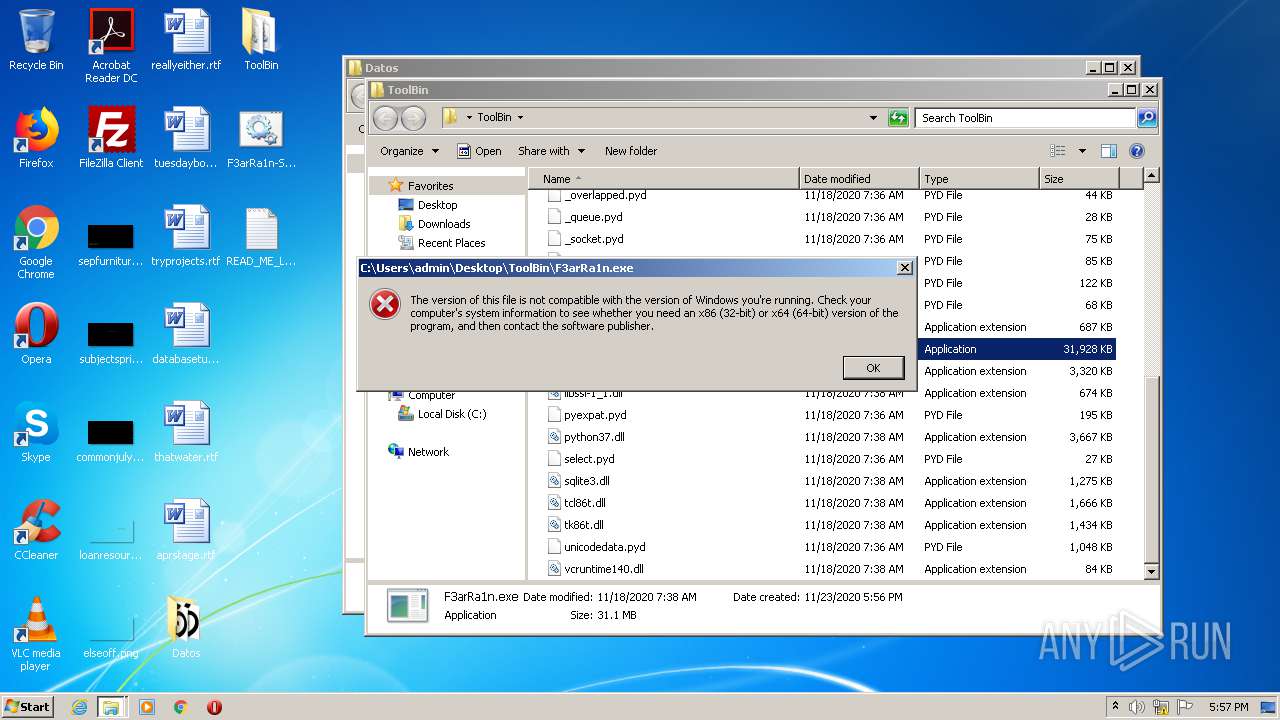
Task: Select the tk86t.dll file
Action: pos(583,525)
